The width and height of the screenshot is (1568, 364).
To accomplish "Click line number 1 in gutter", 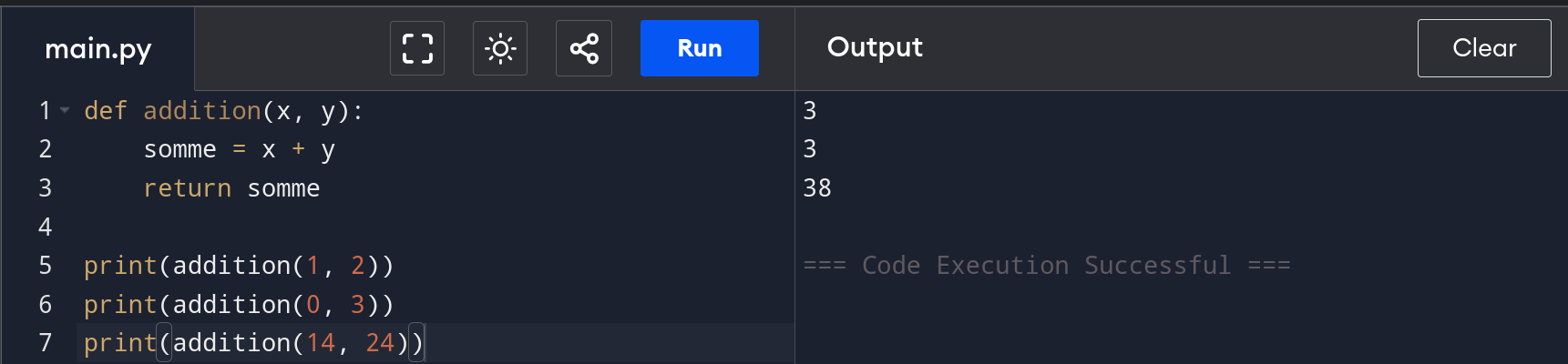I will point(45,111).
